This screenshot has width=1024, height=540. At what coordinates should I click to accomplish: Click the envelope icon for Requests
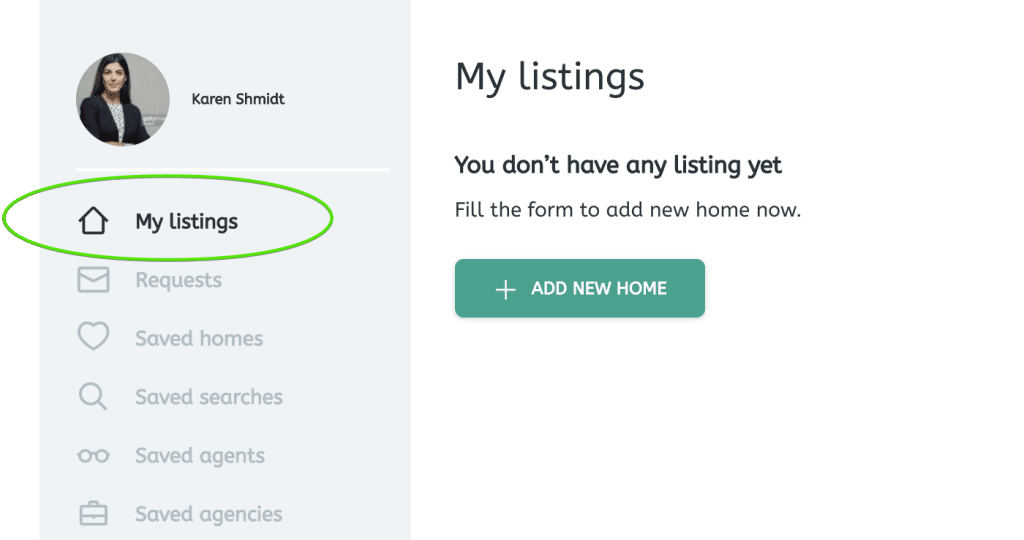(x=93, y=280)
